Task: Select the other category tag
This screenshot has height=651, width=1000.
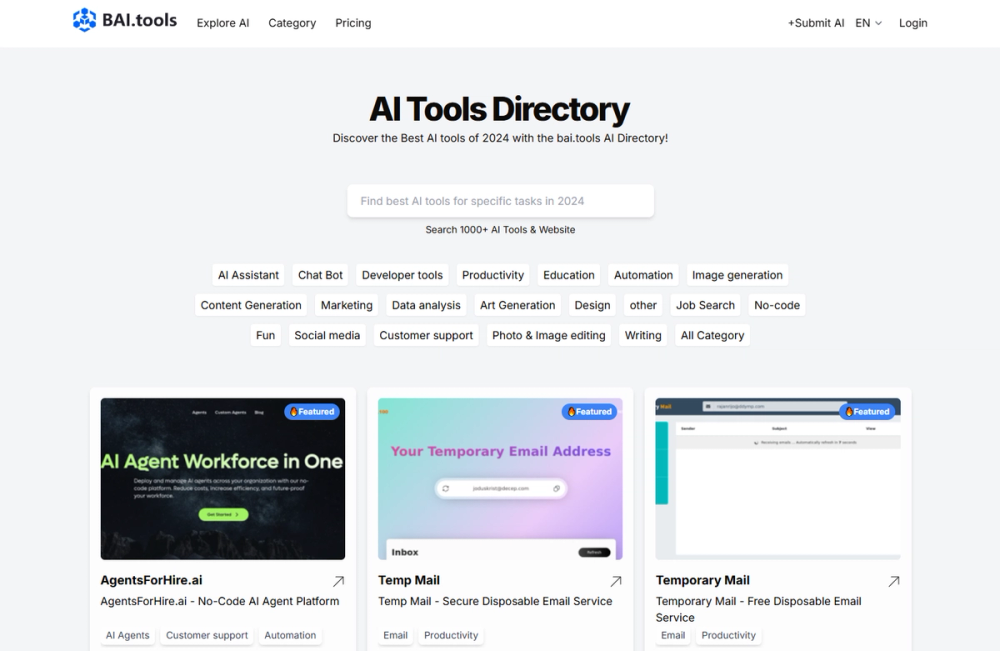Action: pyautogui.click(x=643, y=305)
